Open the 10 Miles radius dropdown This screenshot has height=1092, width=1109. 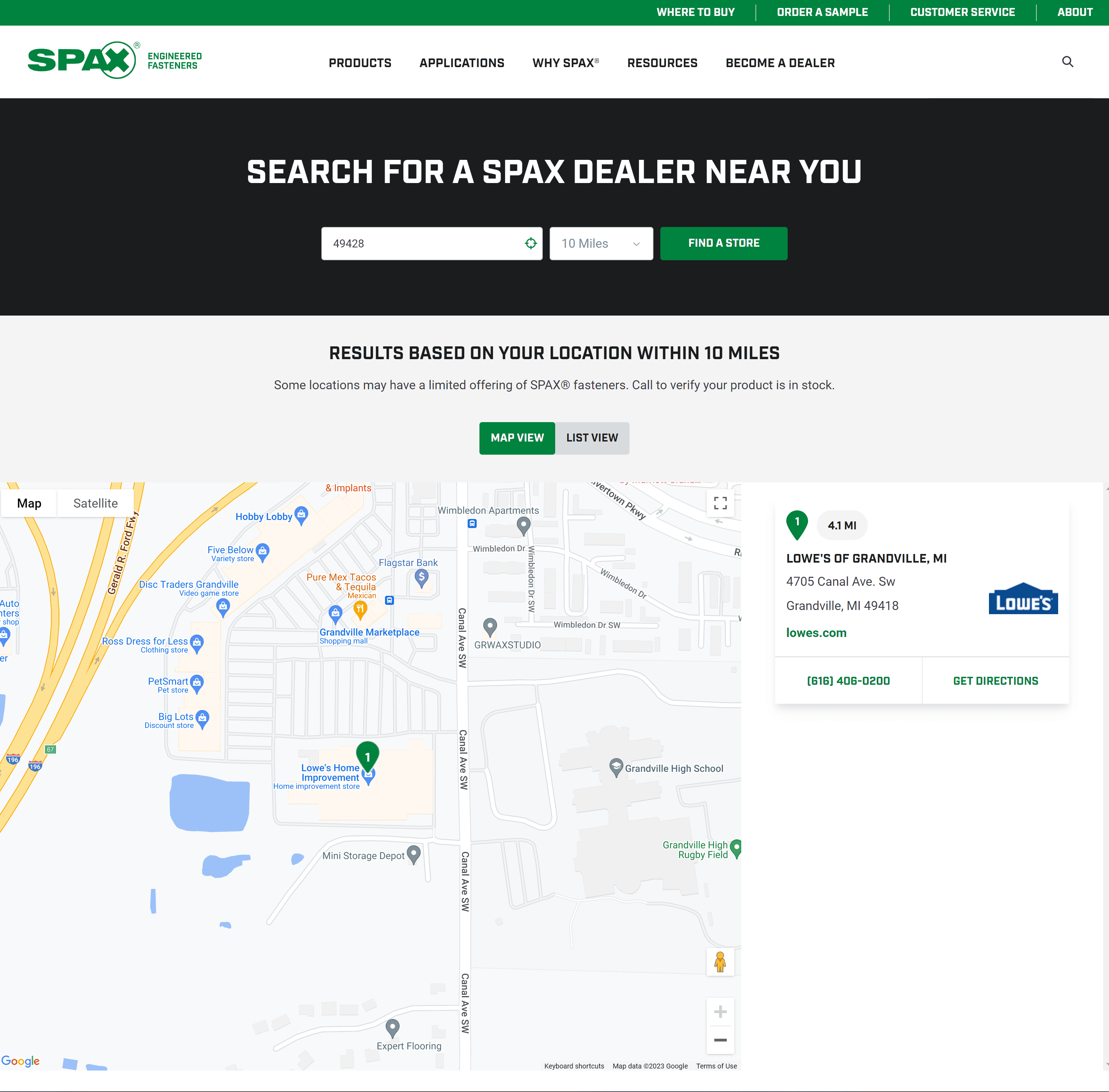click(x=601, y=243)
